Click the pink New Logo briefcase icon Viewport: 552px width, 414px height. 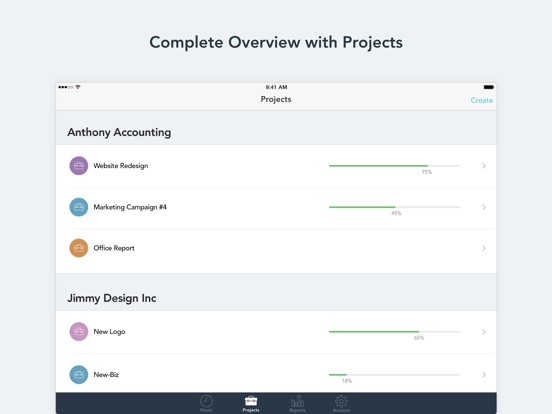click(x=79, y=332)
